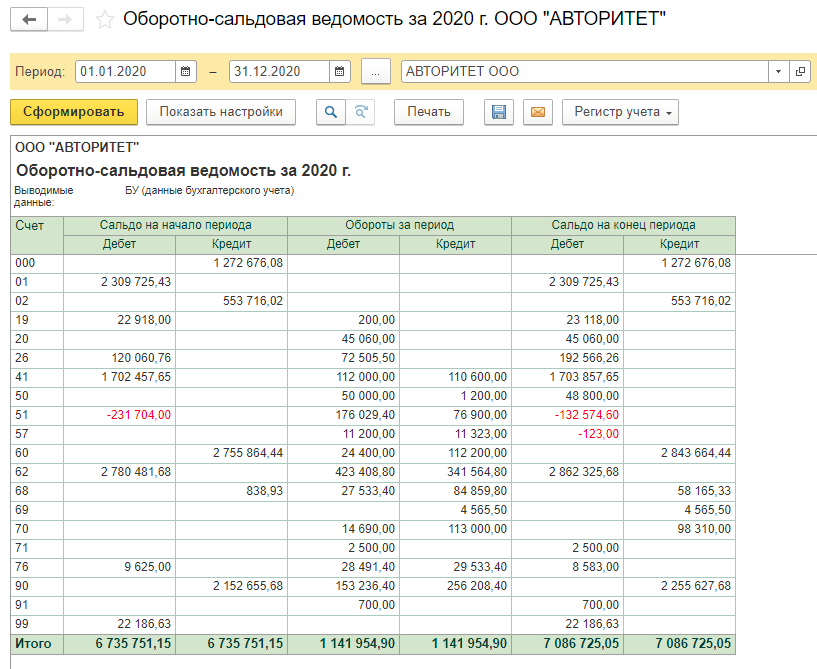
Task: Open the Регистр учета dropdown menu
Action: click(620, 112)
